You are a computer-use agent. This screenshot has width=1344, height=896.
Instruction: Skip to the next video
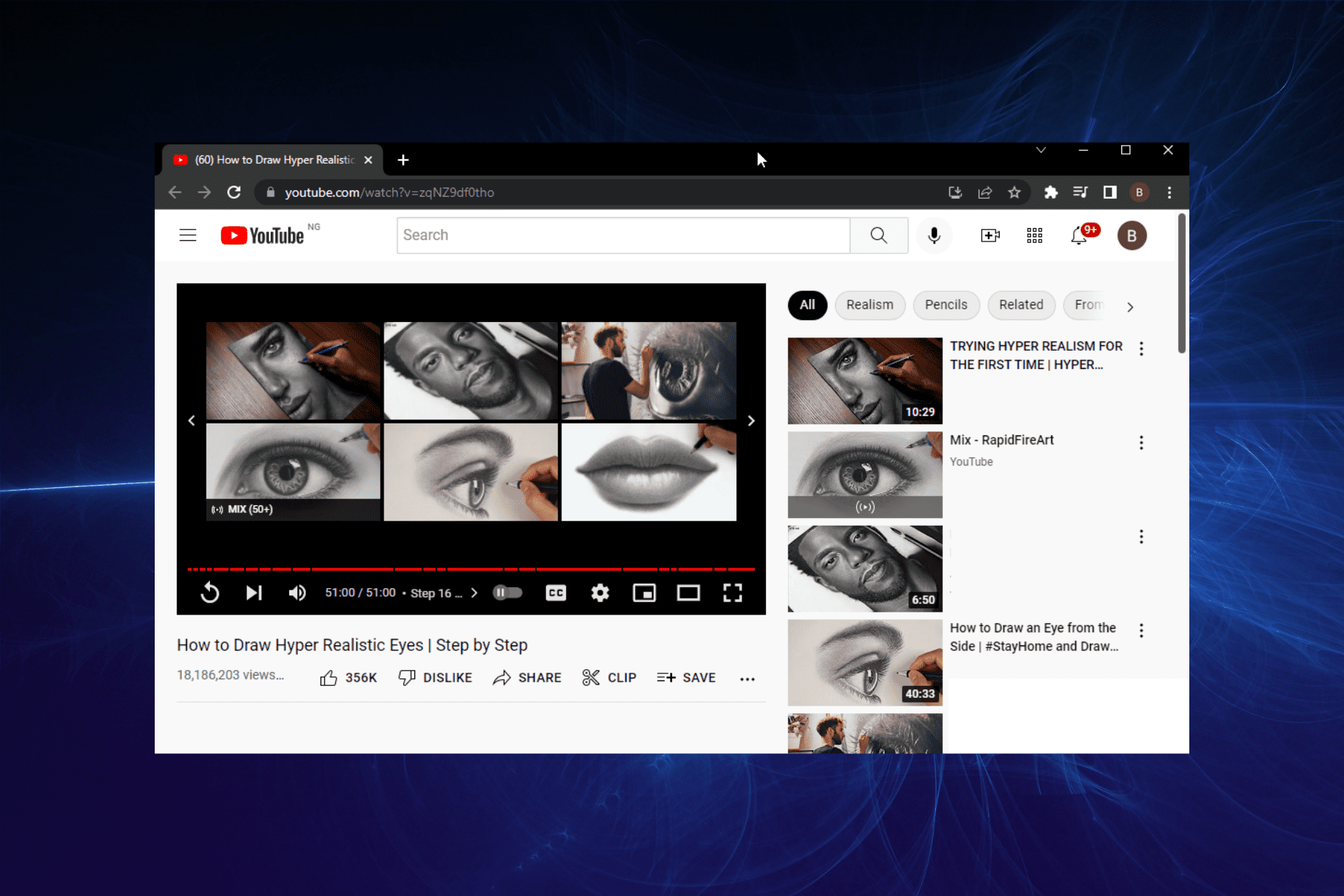[253, 593]
